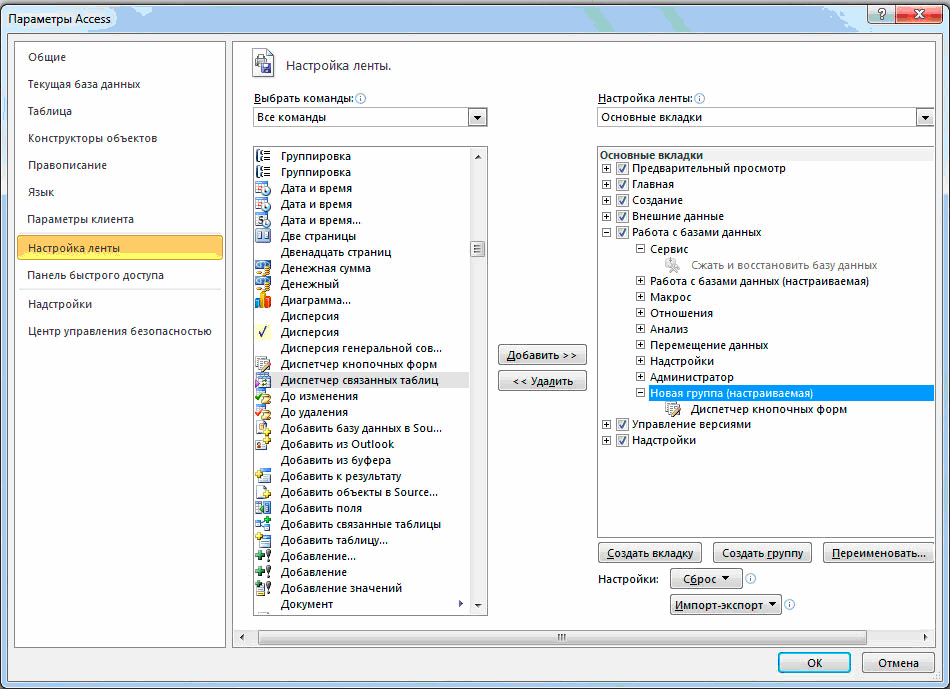The width and height of the screenshot is (950, 689).
Task: Select Новая группа (настраиваемая) in ribbon tree
Action: click(x=791, y=393)
